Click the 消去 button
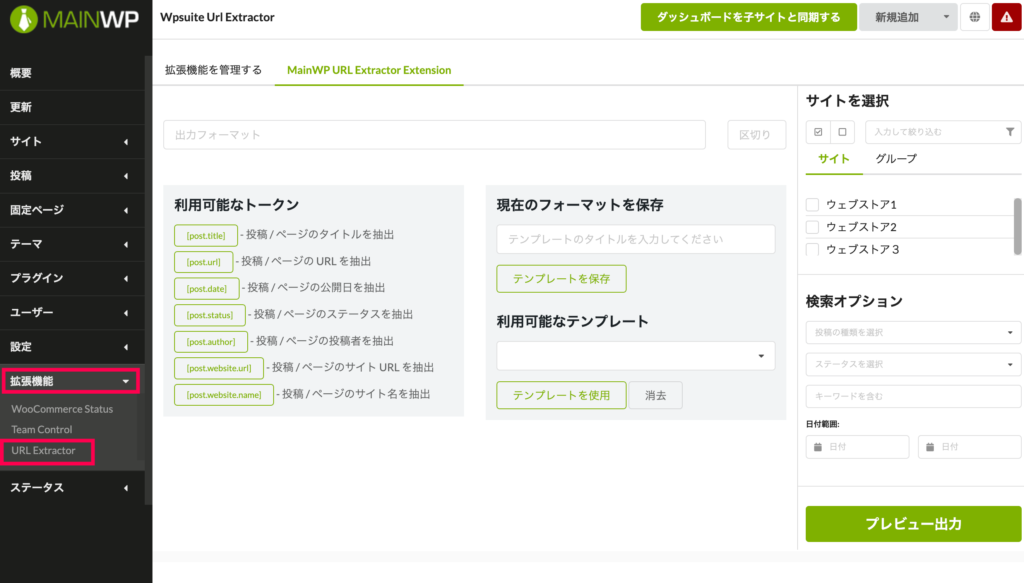Screen dimensions: 1024x583 [656, 396]
